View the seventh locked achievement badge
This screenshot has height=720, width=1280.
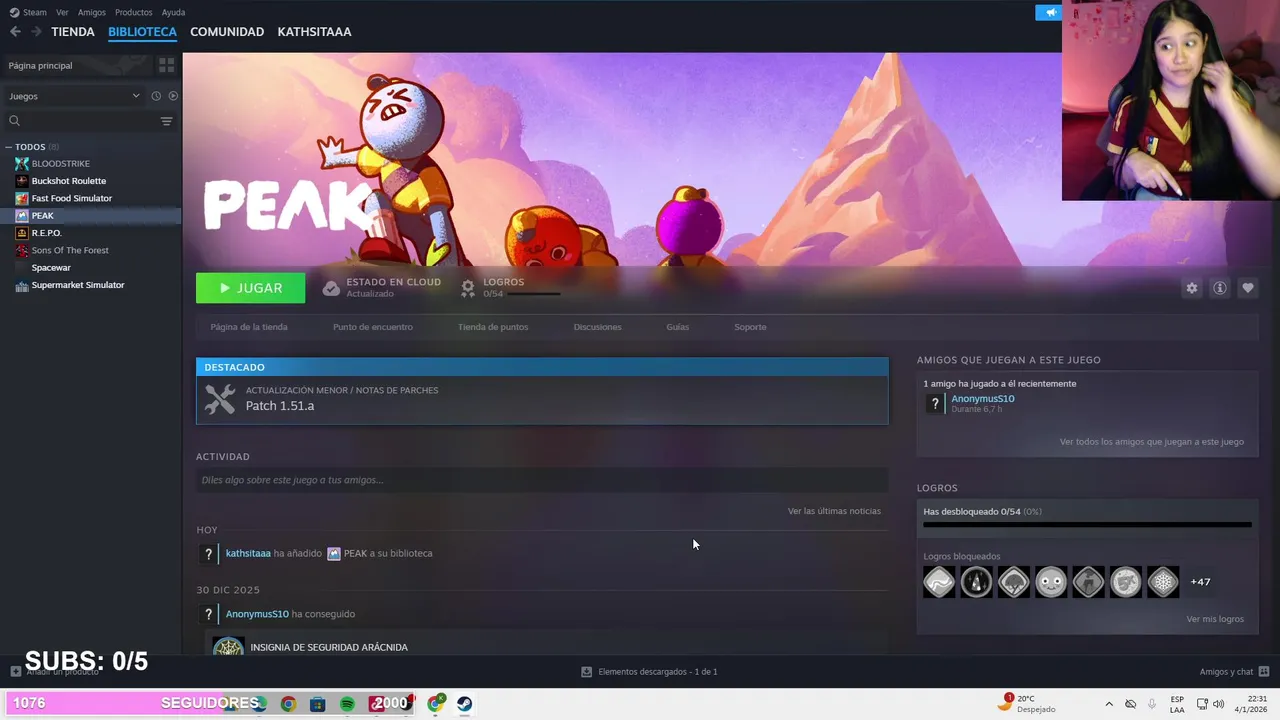(x=1163, y=582)
